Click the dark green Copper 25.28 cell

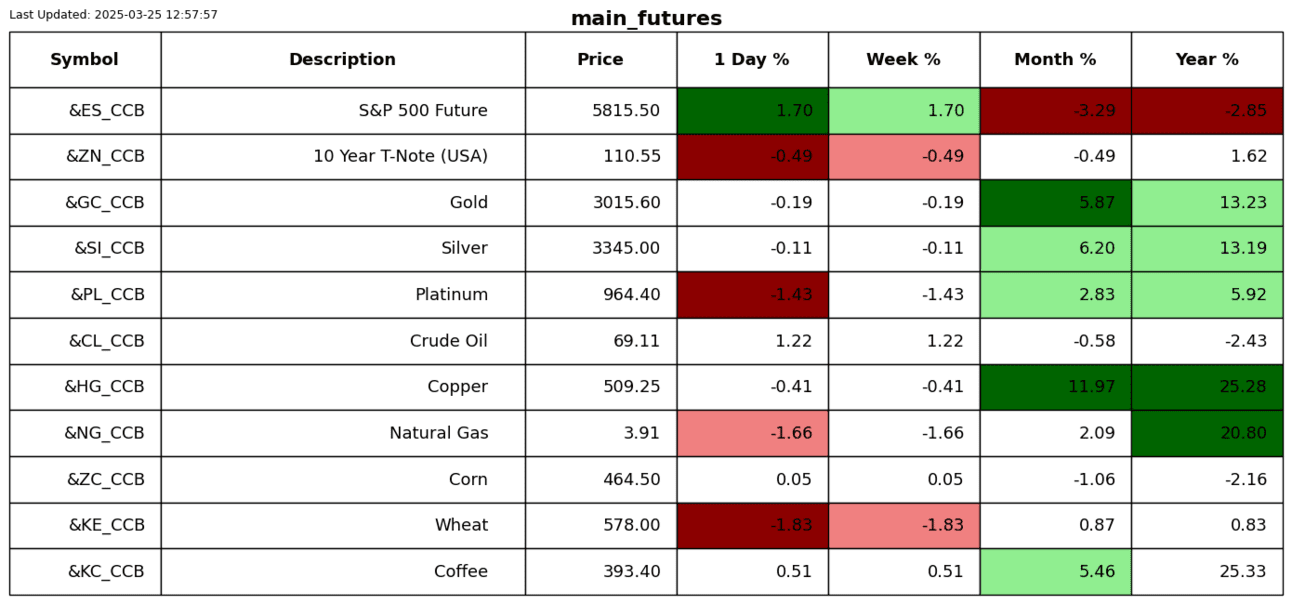1207,387
